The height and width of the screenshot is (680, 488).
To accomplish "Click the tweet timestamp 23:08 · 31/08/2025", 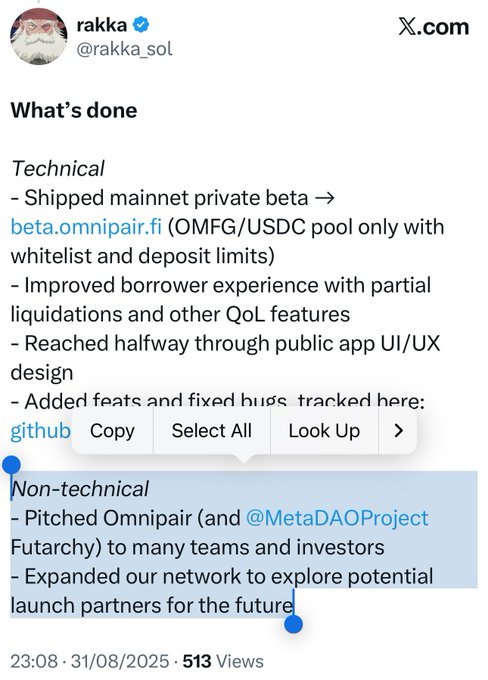I will pos(90,661).
